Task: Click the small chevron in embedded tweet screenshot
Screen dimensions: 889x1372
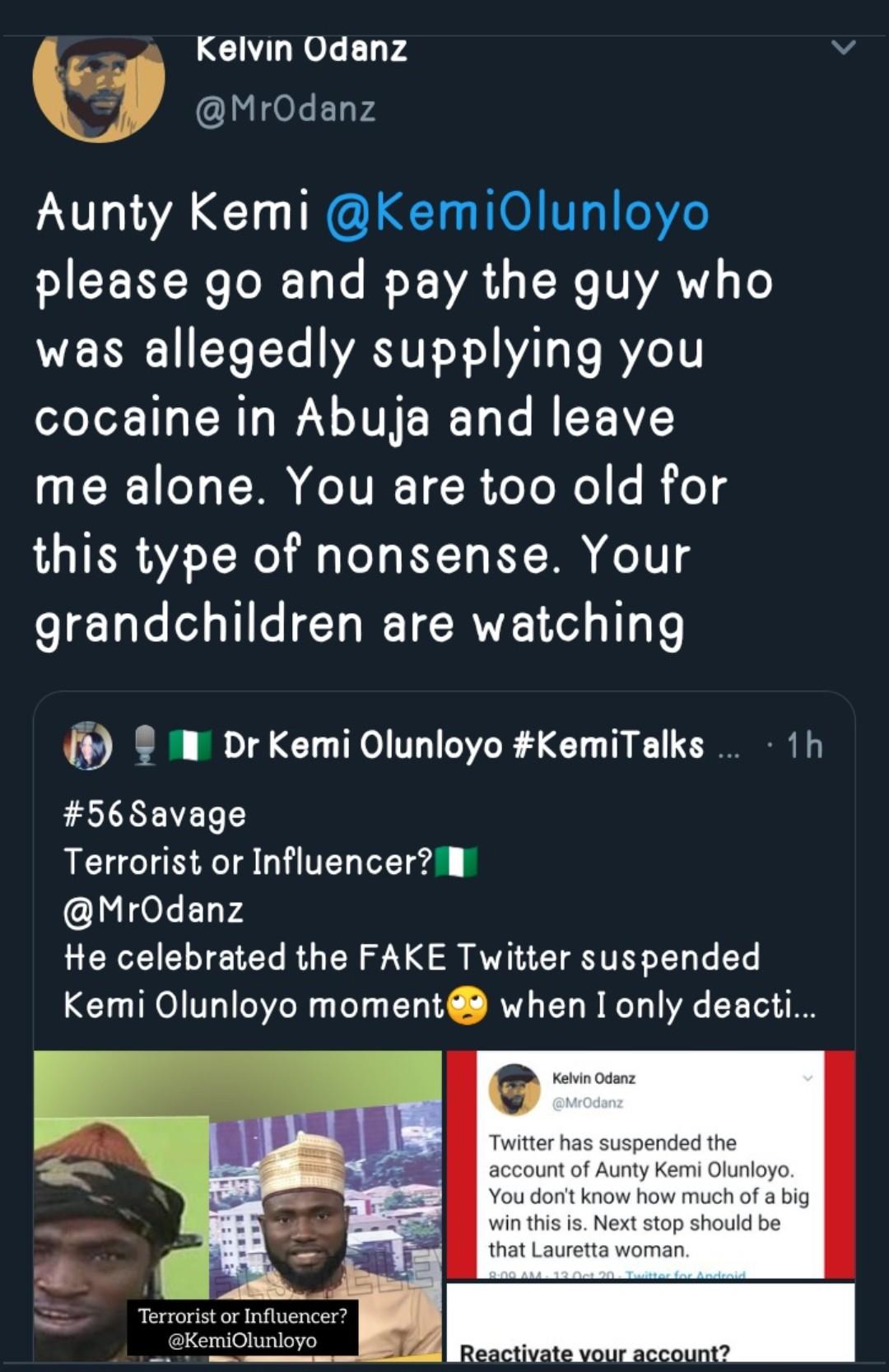Action: 808,1078
